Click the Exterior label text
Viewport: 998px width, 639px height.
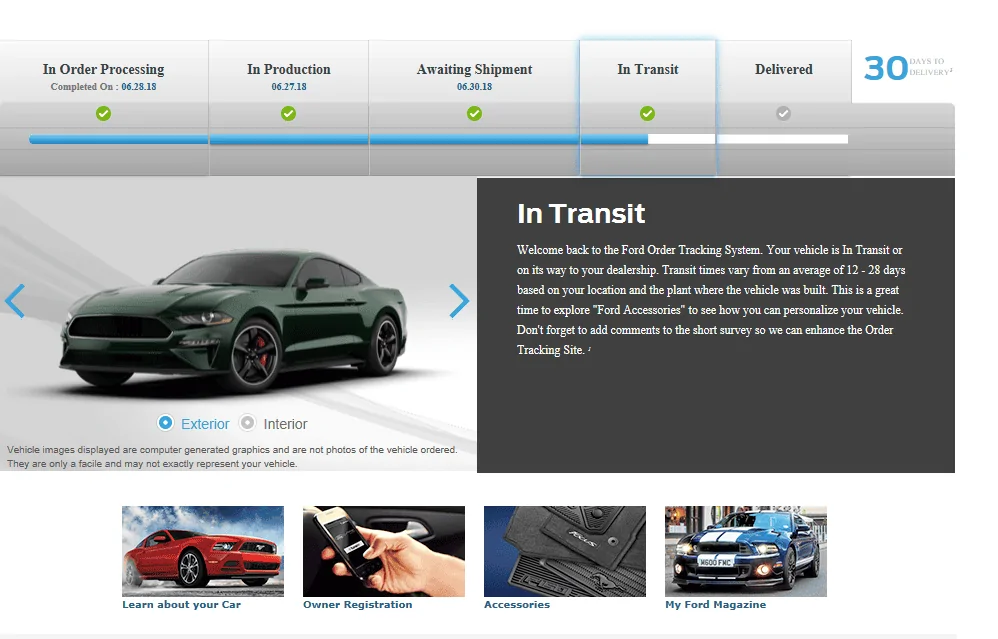tap(205, 424)
